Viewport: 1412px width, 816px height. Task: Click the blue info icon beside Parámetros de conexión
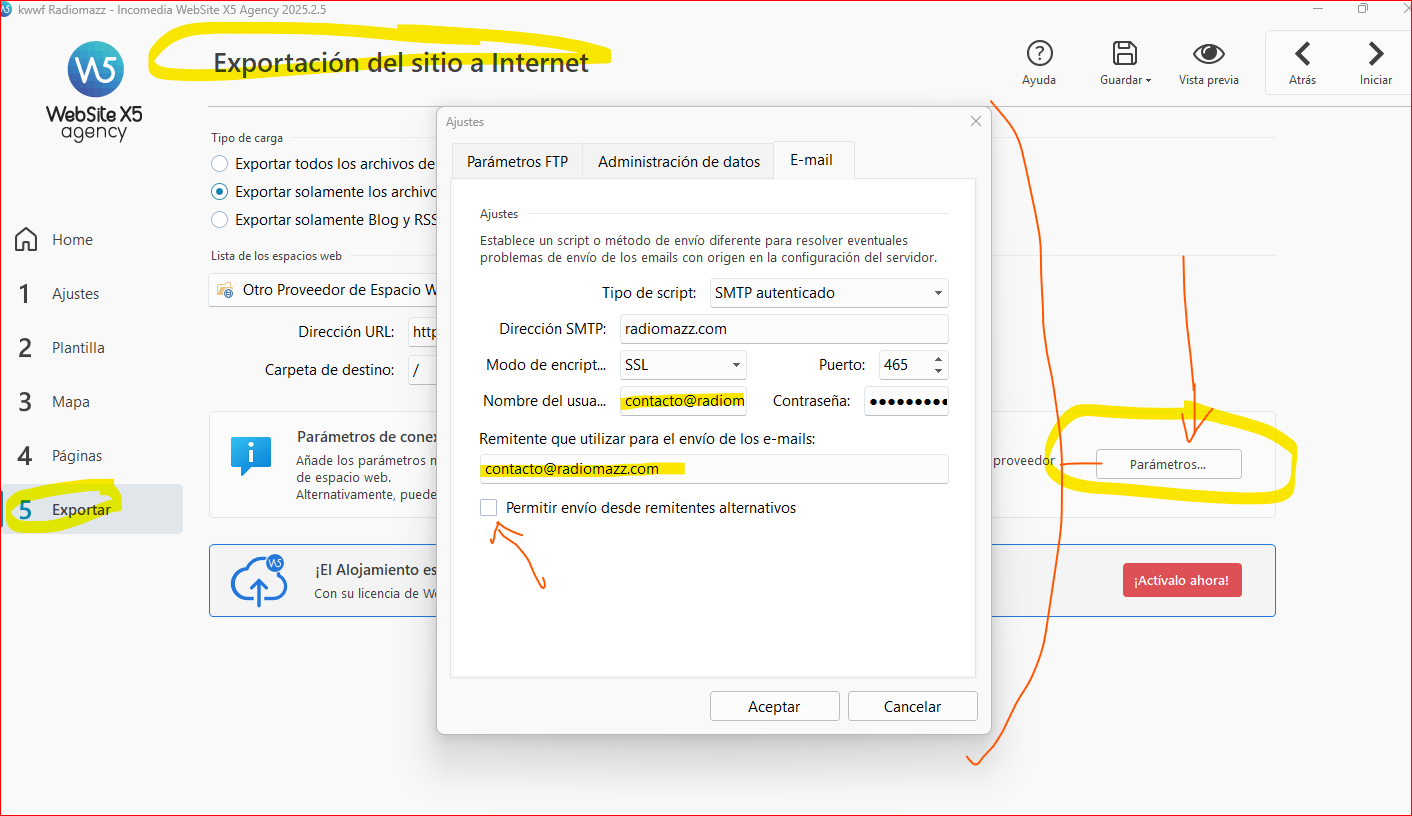tap(251, 455)
